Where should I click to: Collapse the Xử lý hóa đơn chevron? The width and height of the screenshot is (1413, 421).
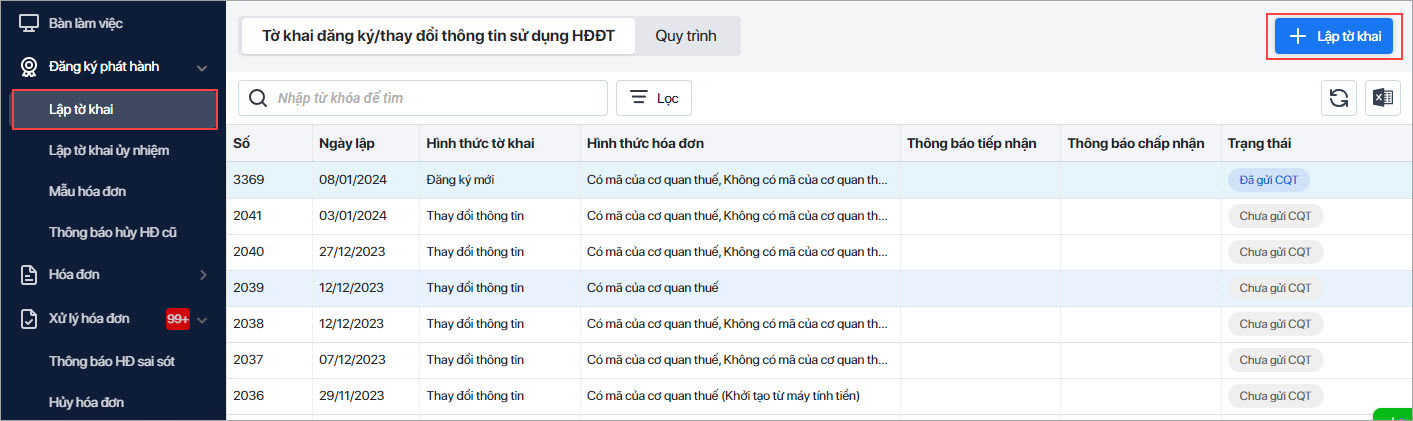[202, 320]
